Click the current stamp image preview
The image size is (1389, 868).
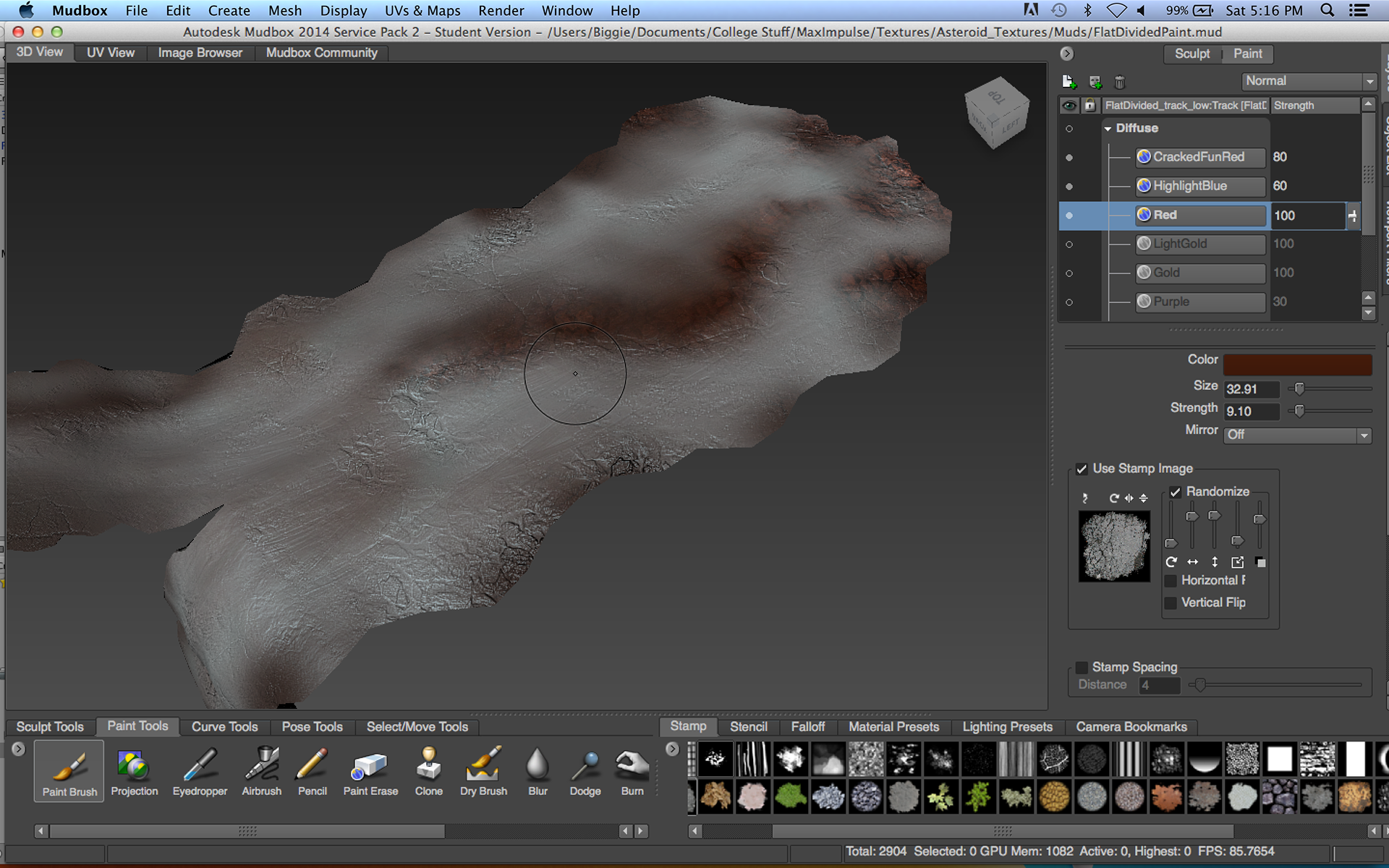click(1114, 546)
